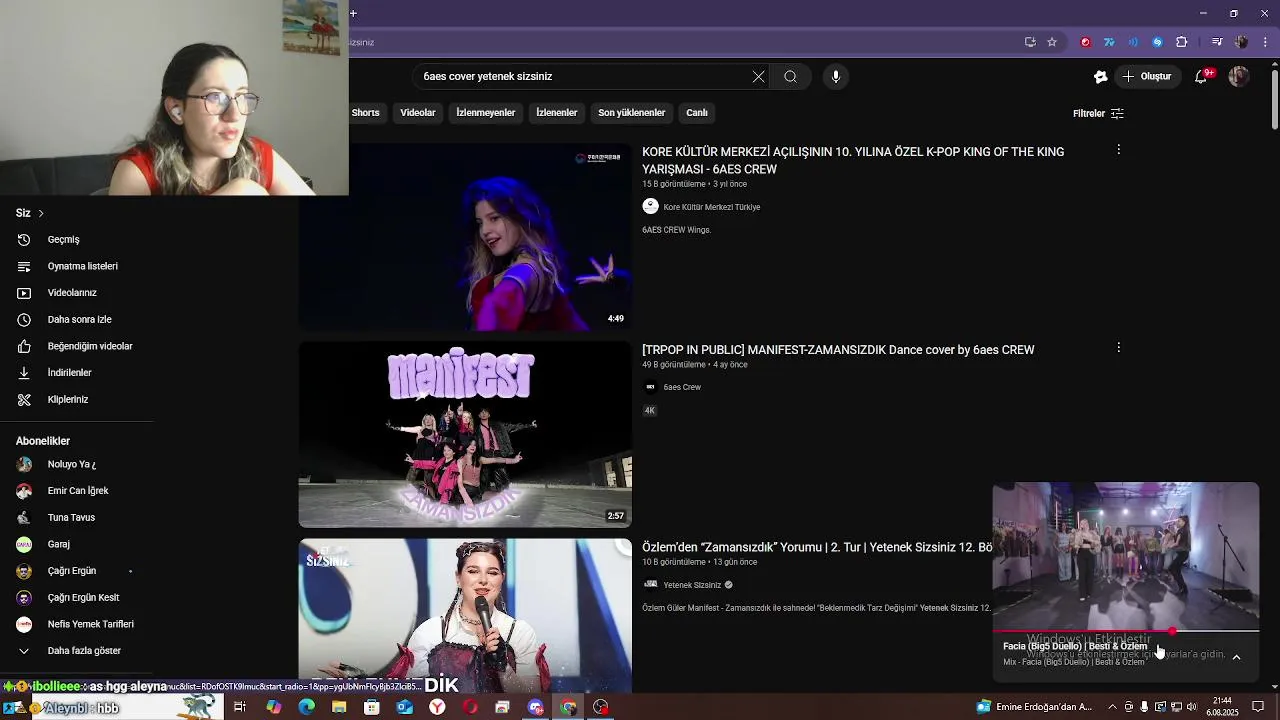Select the İzlenmeyenler filter chip
This screenshot has width=1280, height=720.
click(486, 113)
